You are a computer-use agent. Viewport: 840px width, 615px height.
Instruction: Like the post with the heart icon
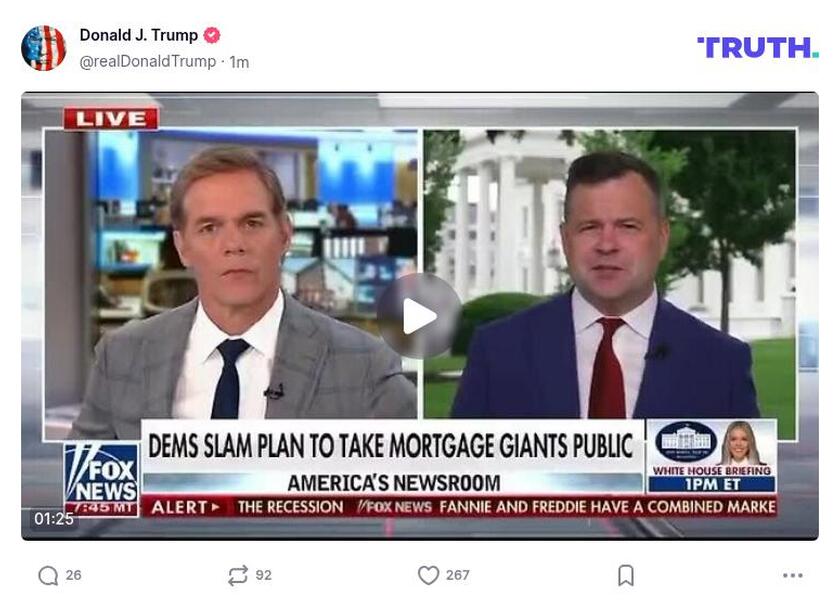click(428, 575)
